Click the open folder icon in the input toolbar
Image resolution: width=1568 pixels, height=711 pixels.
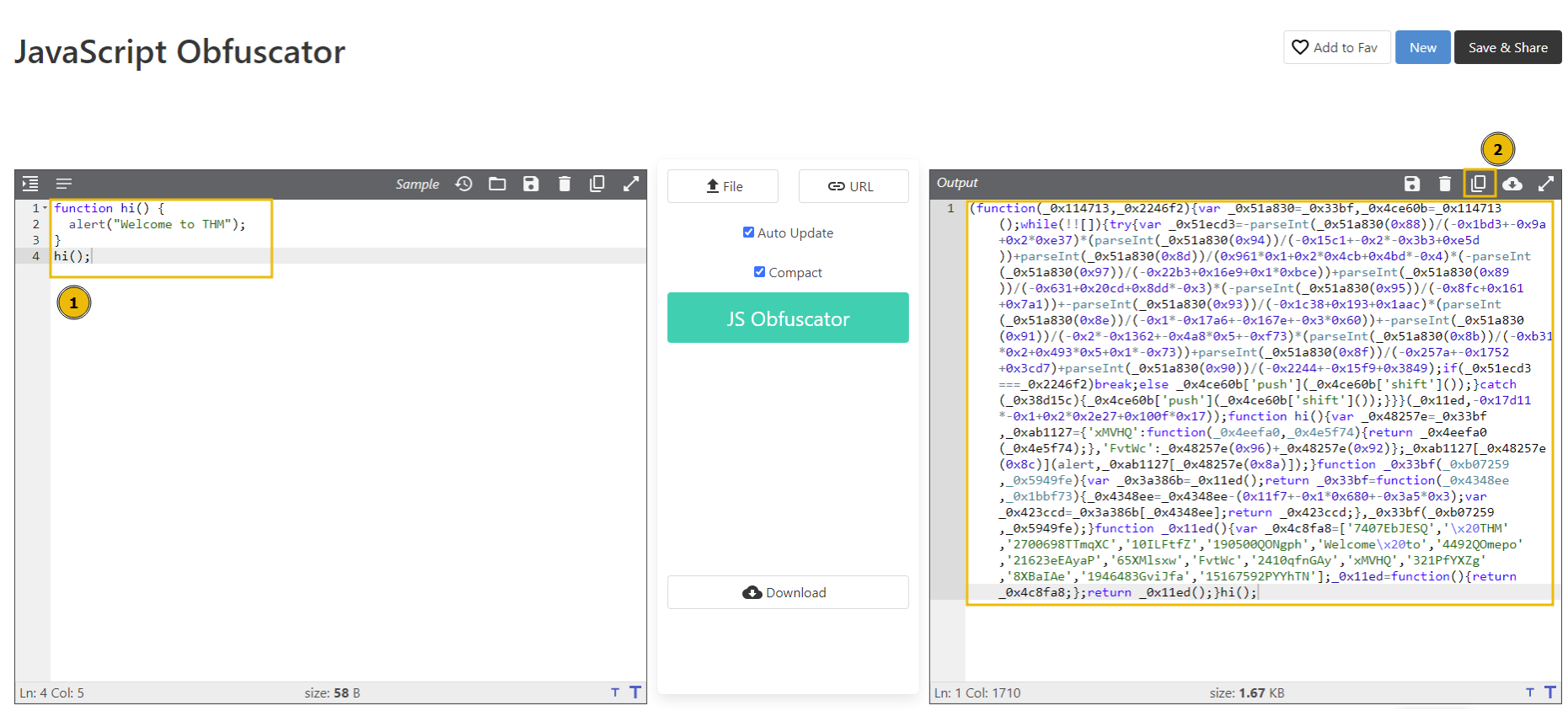[498, 184]
